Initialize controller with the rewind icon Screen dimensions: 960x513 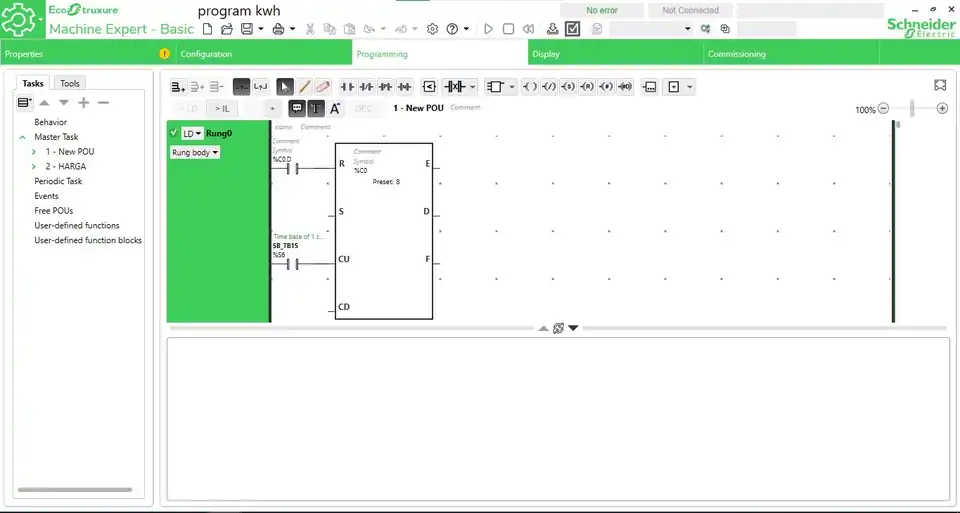528,29
